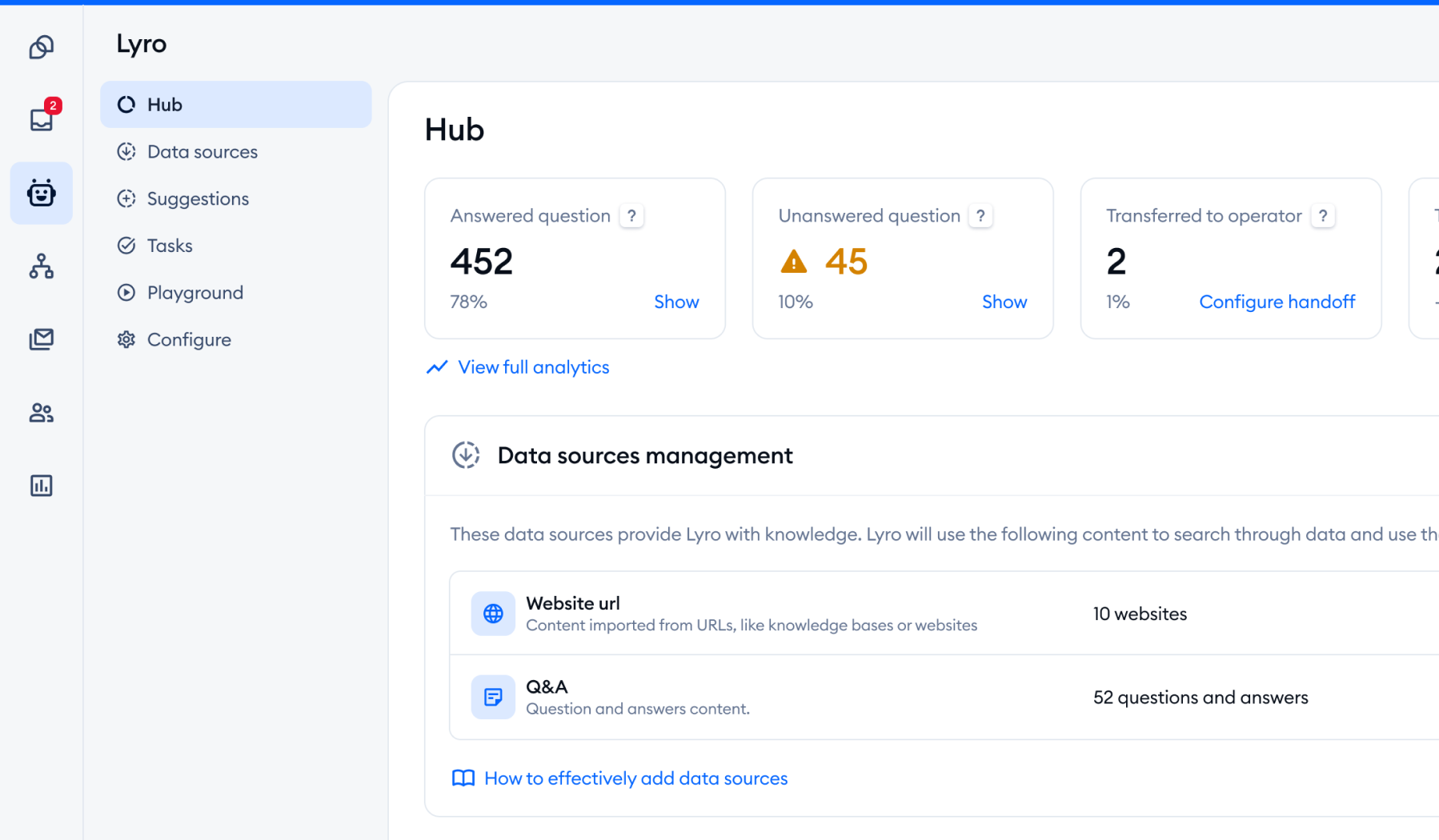
Task: Click the Lyro section title
Action: 142,44
